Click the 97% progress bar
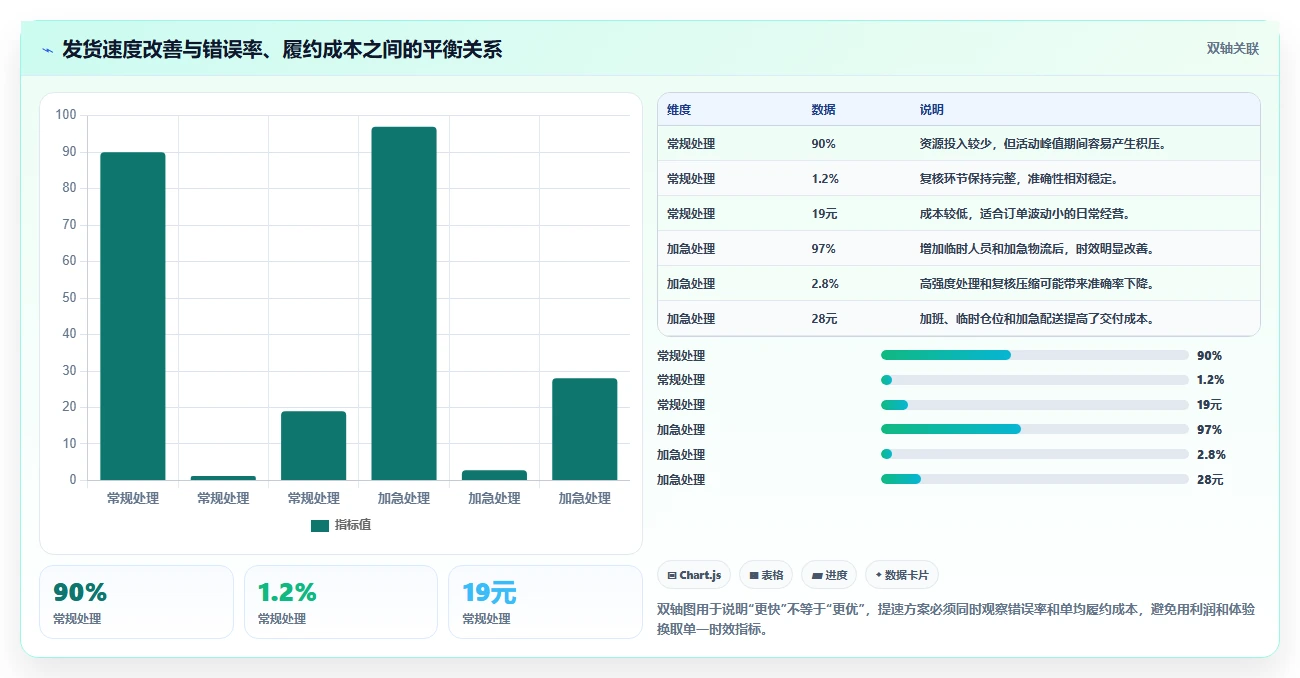This screenshot has height=678, width=1300. [1034, 429]
